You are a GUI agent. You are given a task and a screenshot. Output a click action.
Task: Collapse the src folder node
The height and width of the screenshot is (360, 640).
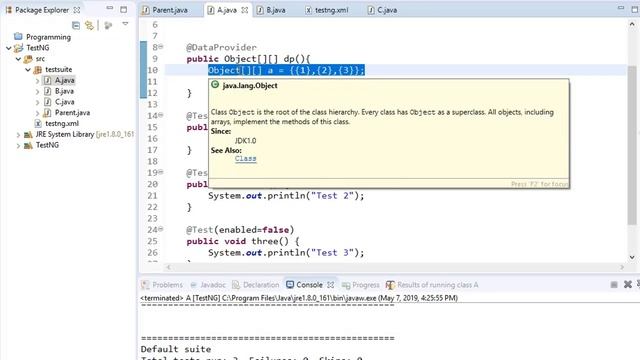(18, 59)
